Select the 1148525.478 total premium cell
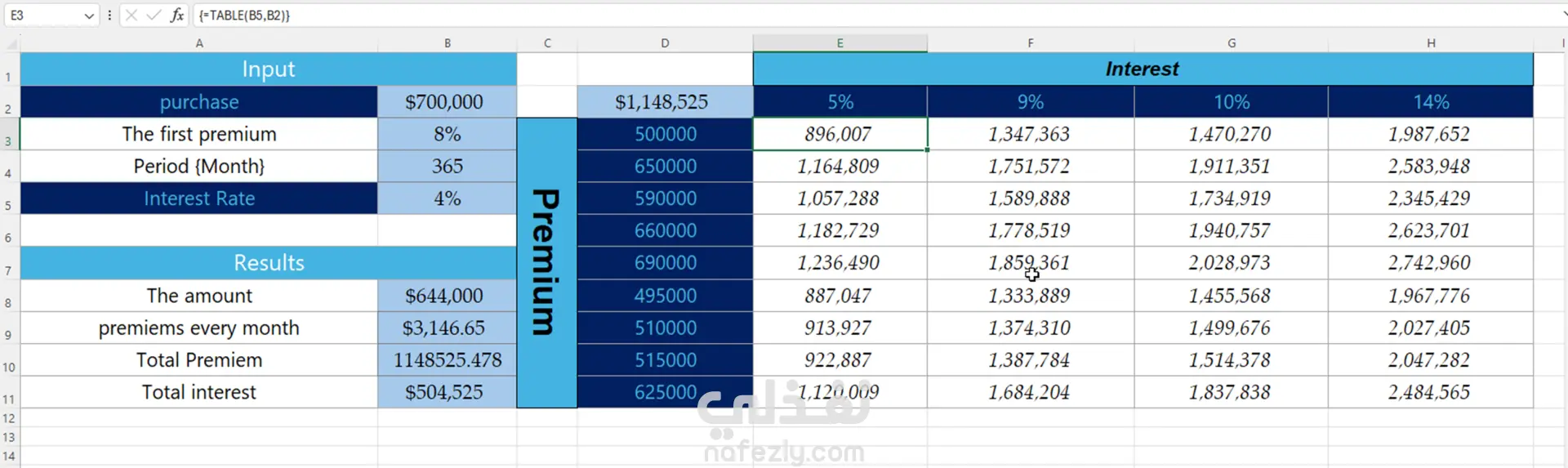Viewport: 1568px width, 468px height. [447, 360]
